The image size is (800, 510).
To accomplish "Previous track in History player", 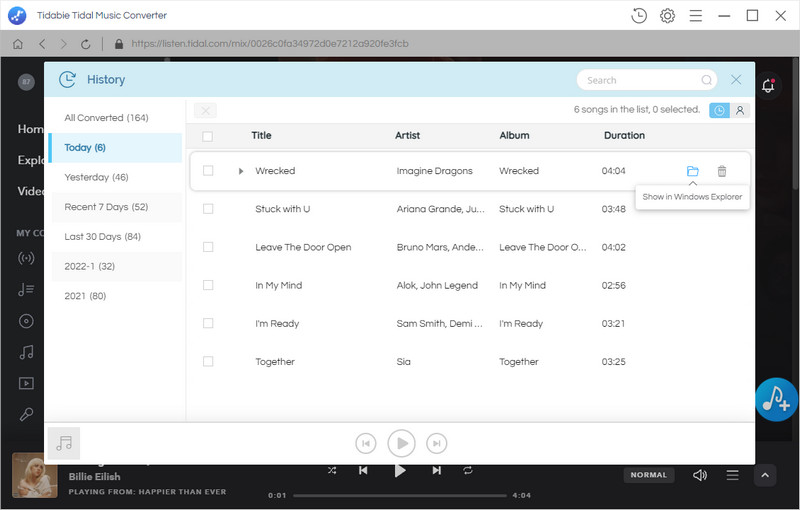I will point(366,444).
